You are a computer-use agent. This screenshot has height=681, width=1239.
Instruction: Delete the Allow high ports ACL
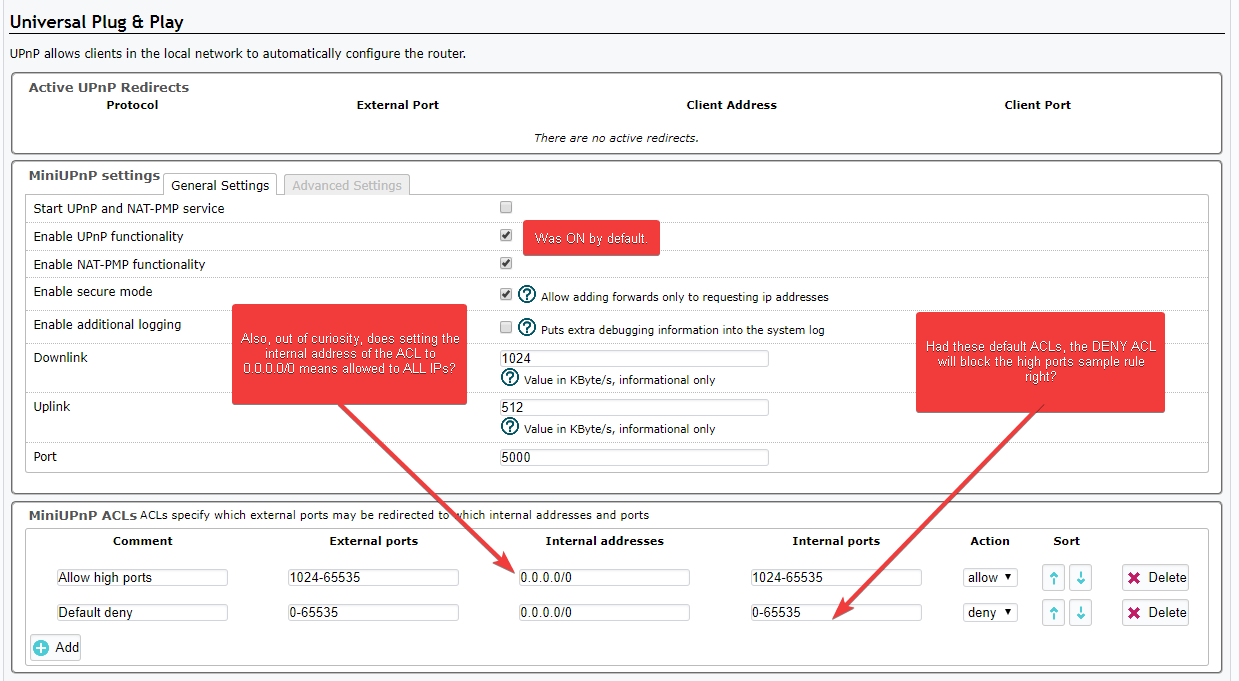1155,577
